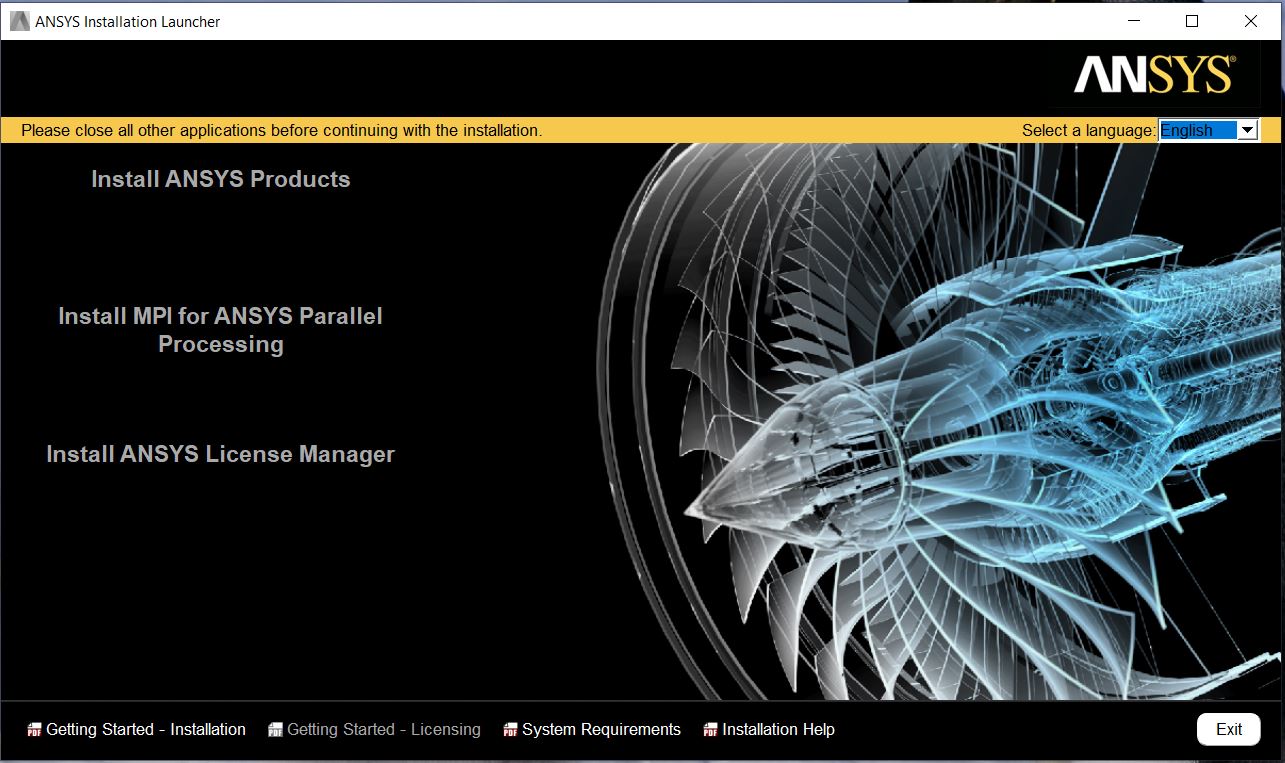Click the ANSYS icon in the title bar
Viewport: 1285px width, 763px height.
18,19
